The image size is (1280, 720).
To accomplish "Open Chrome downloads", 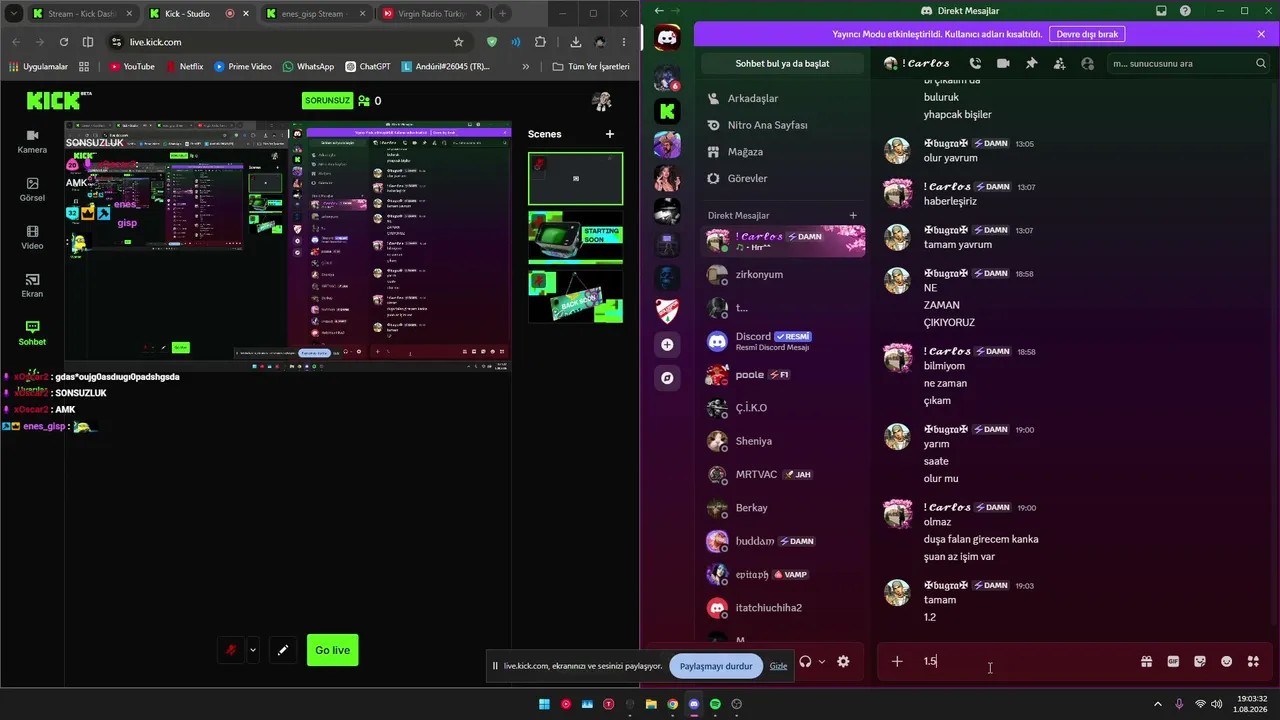I will [576, 42].
